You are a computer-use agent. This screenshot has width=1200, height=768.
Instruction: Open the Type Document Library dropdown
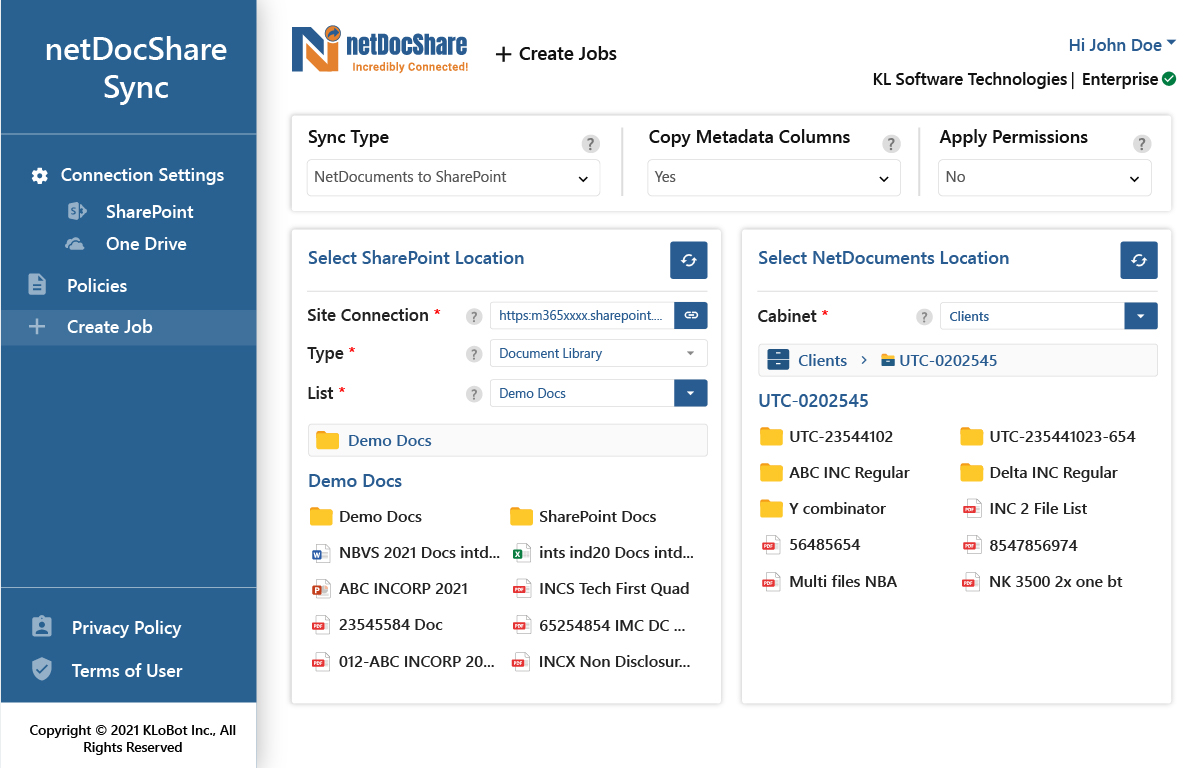coord(598,353)
